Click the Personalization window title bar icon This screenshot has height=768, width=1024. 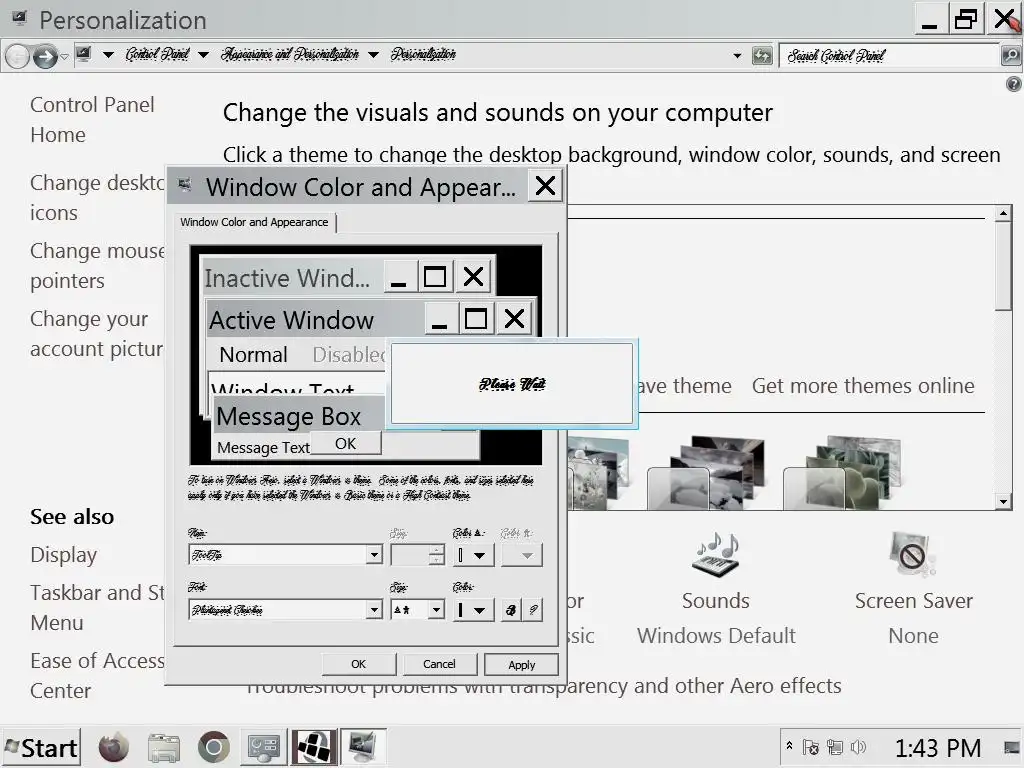[20, 18]
